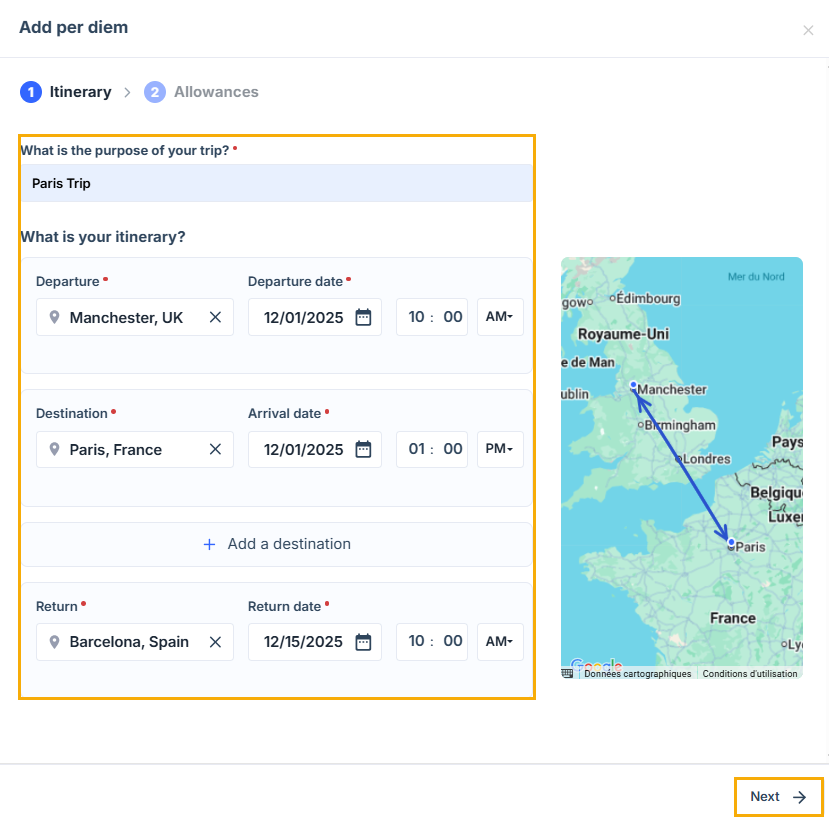Click the departure location pin icon

(54, 317)
